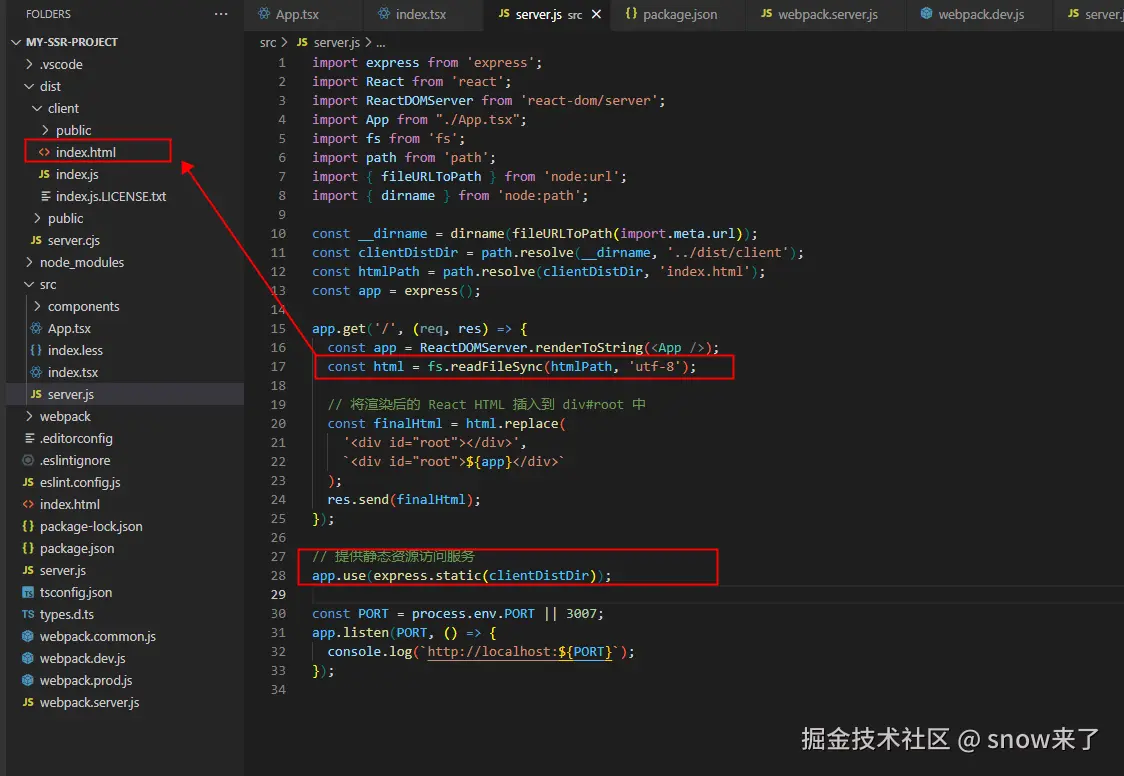Switch to the index.tsx tab

421,14
